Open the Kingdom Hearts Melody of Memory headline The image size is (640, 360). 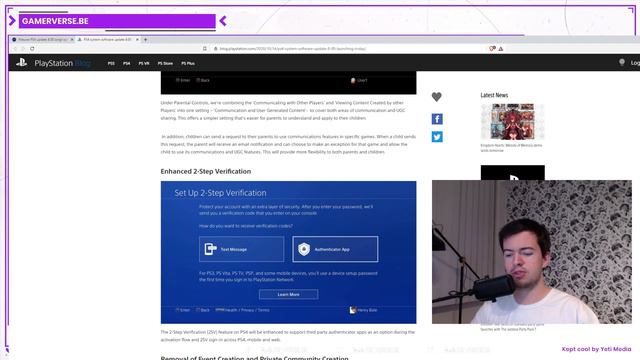pyautogui.click(x=511, y=148)
